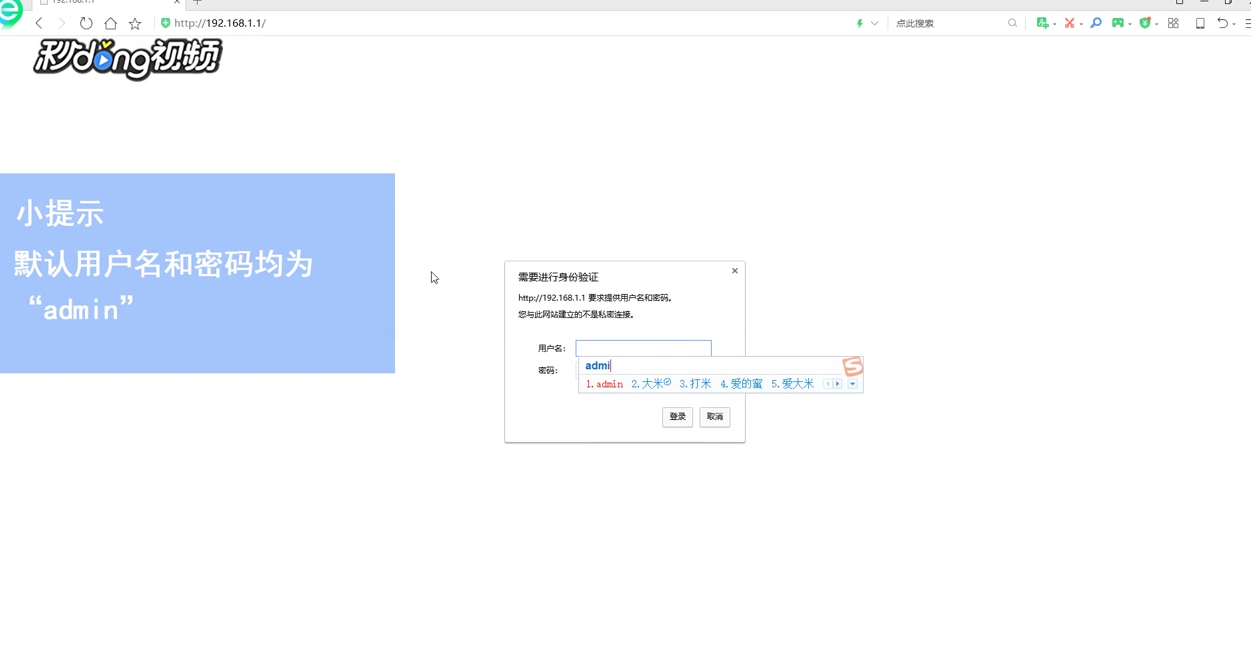Click the green translate icon in the toolbar
1251x661 pixels.
[1042, 23]
